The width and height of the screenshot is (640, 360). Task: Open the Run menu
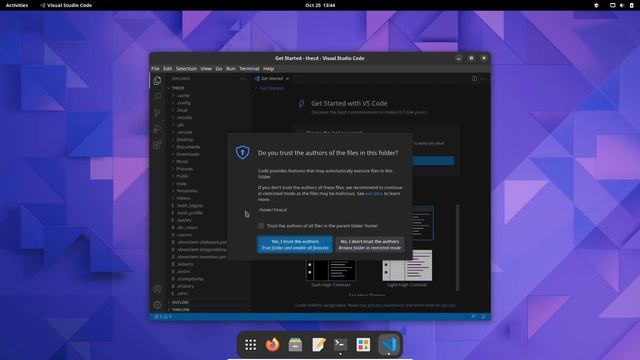pos(231,69)
